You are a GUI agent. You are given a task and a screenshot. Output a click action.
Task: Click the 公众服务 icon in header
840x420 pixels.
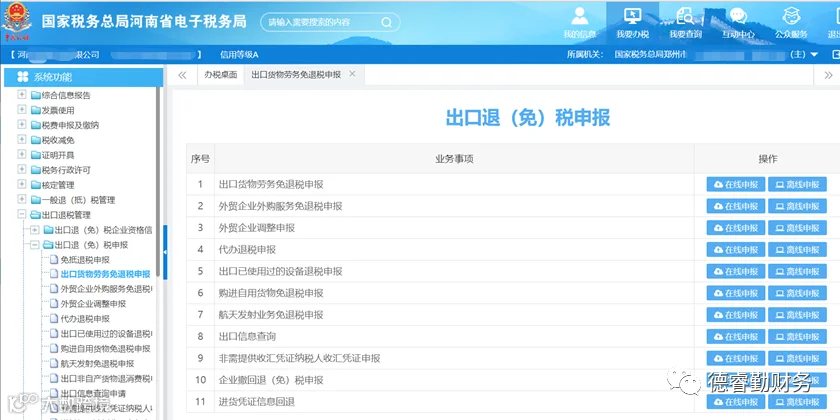pos(791,16)
